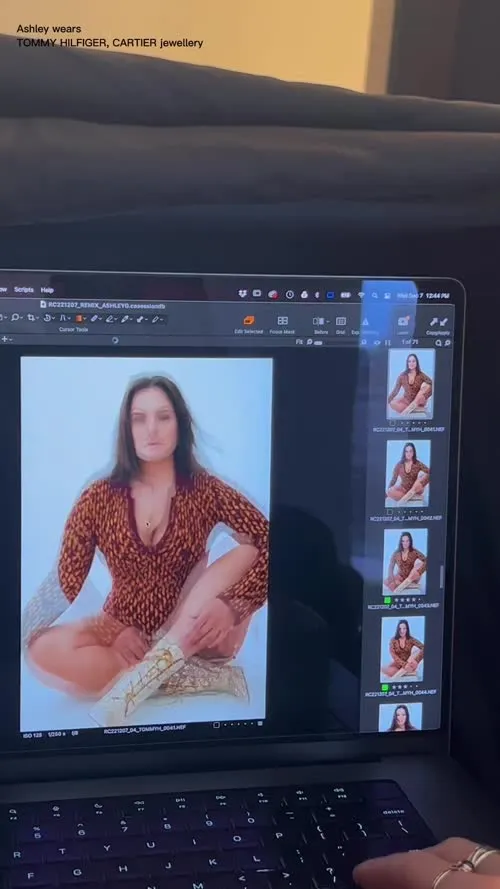This screenshot has width=500, height=889.
Task: Click the browser panel vertical scrollbar
Action: point(442,576)
